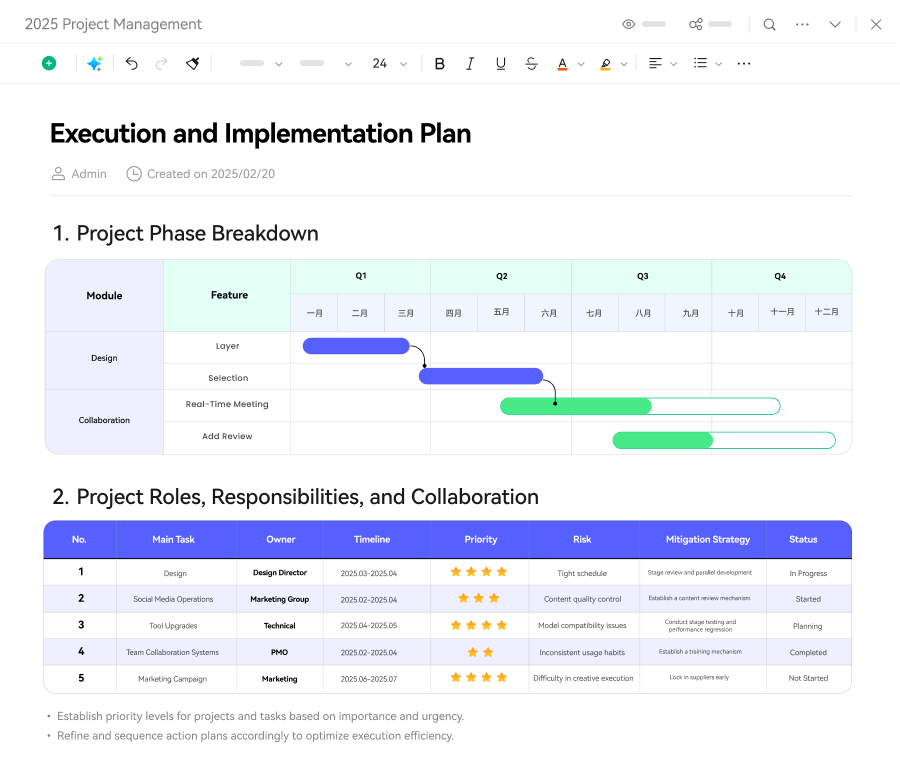The height and width of the screenshot is (762, 900).
Task: Open alignment options dropdown arrow
Action: tap(674, 64)
